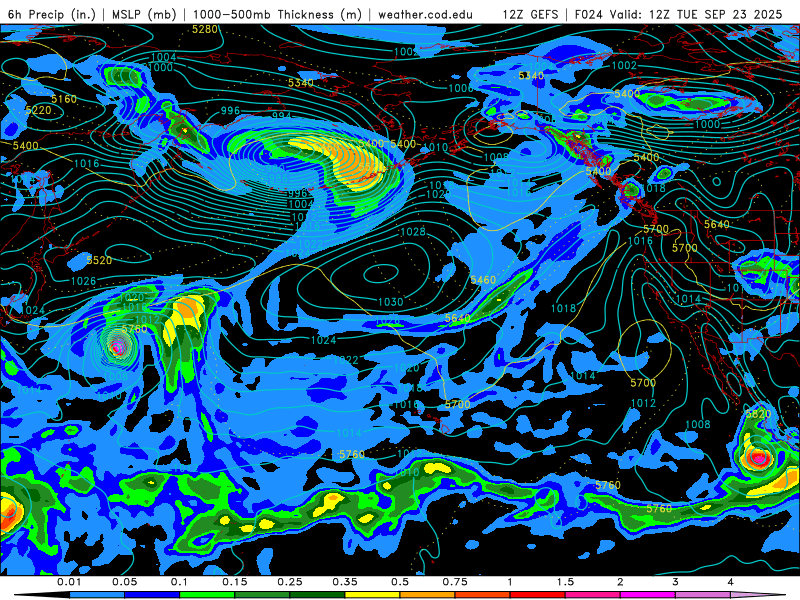This screenshot has height=600, width=800.
Task: Click the dark blue 0.05–0.1 legend swatch
Action: pyautogui.click(x=152, y=595)
